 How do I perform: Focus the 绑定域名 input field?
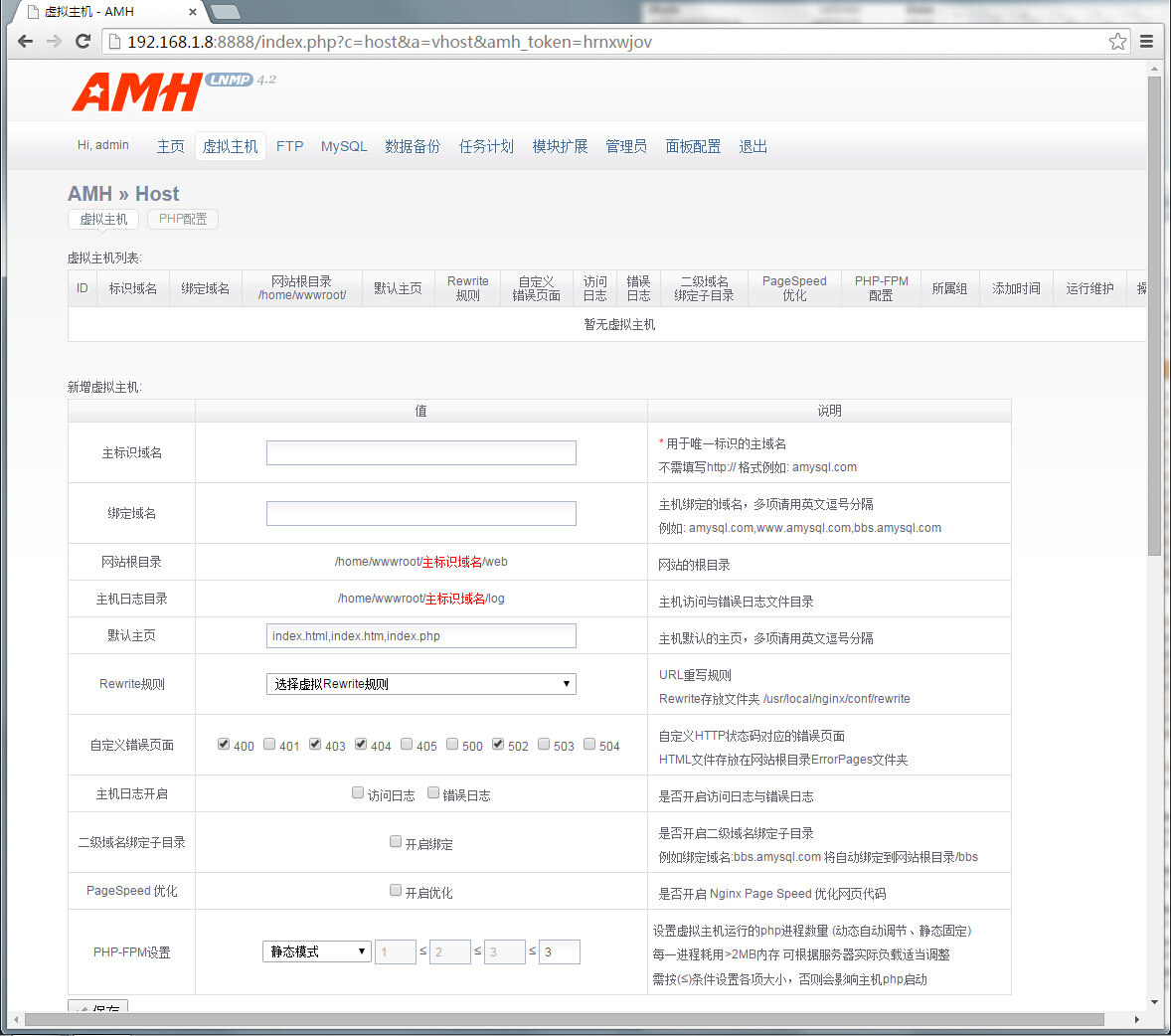coord(421,513)
